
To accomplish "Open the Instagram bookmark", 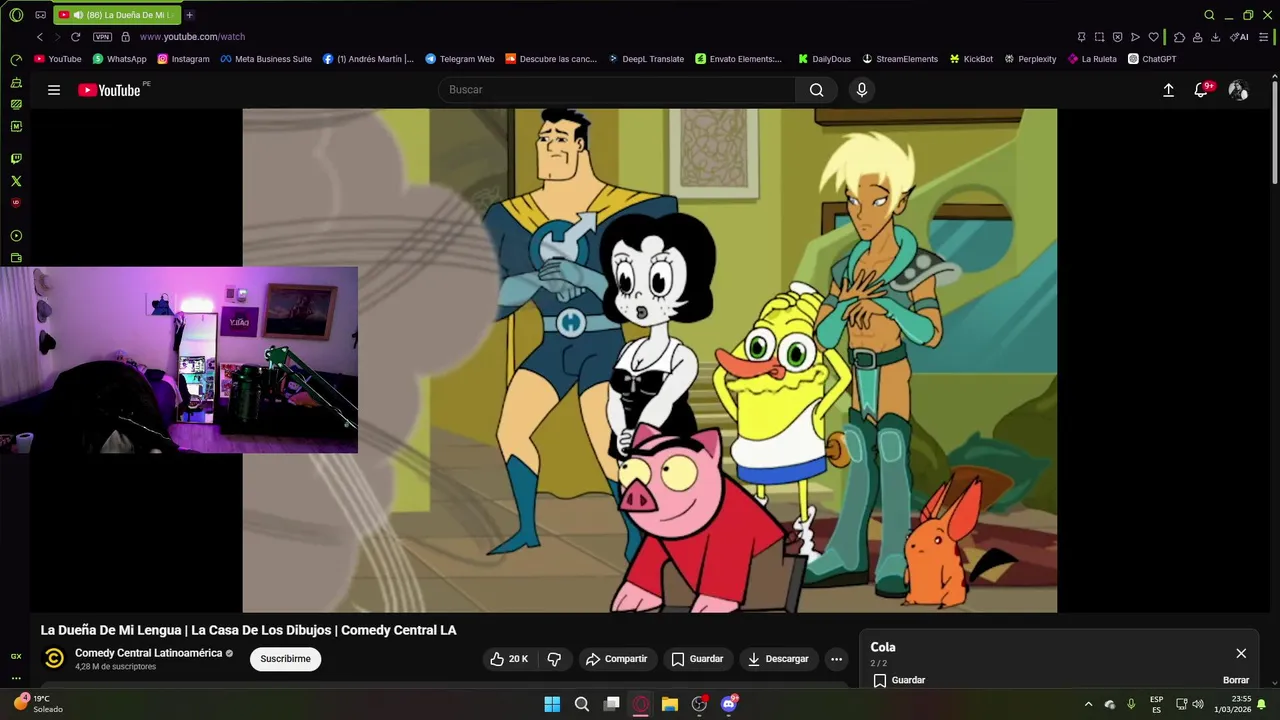I will [x=183, y=59].
